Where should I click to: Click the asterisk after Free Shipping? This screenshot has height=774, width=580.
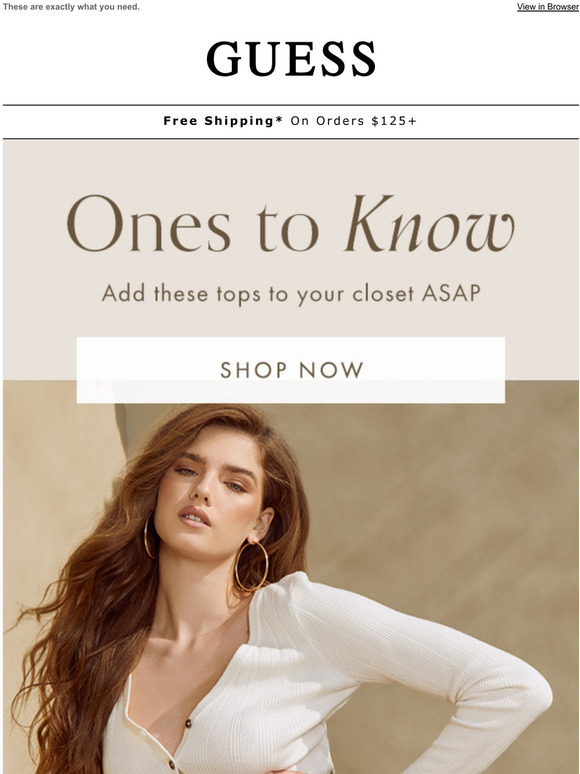coord(278,119)
